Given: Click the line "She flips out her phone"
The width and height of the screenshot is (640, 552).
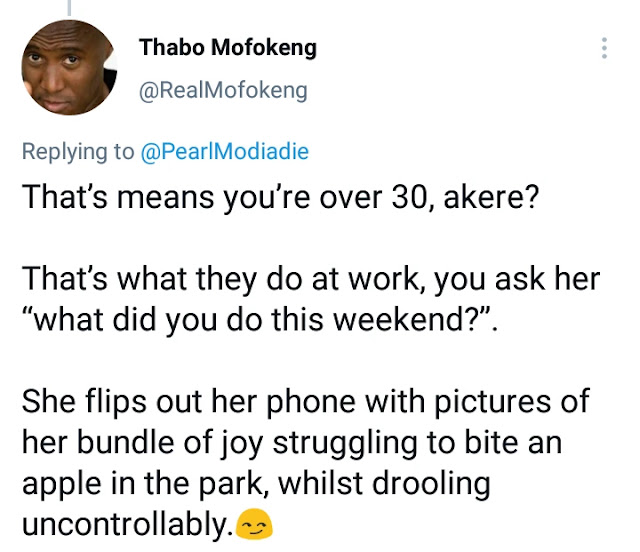Looking at the screenshot, I should pos(306,402).
